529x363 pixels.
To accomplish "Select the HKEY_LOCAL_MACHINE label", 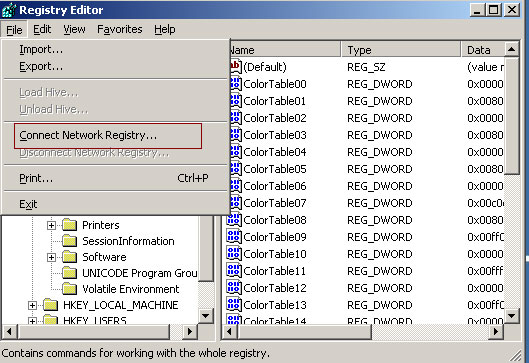I will pyautogui.click(x=120, y=305).
